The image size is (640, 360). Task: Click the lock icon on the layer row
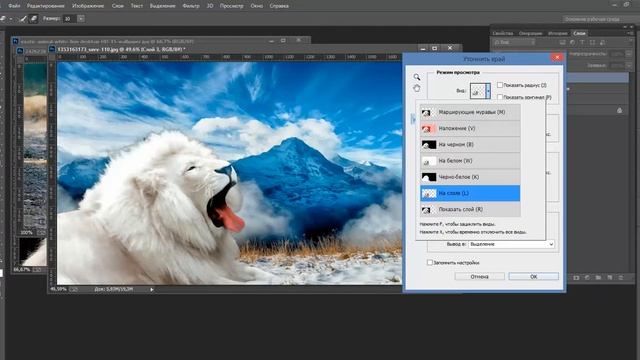pos(620,110)
